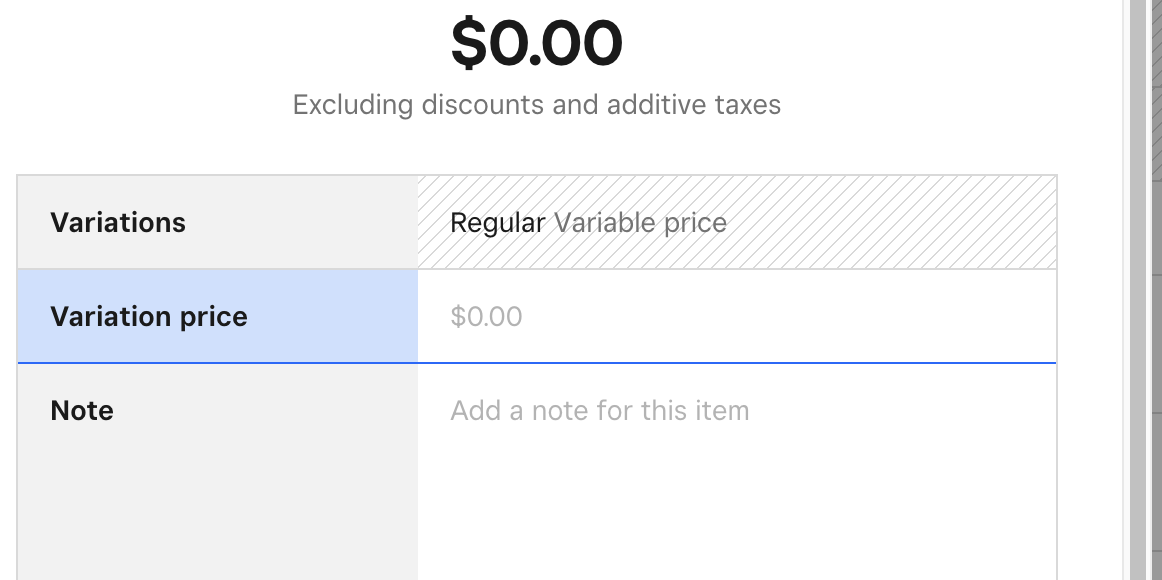The height and width of the screenshot is (580, 1162).
Task: Click empty space below the note placeholder
Action: [736, 510]
